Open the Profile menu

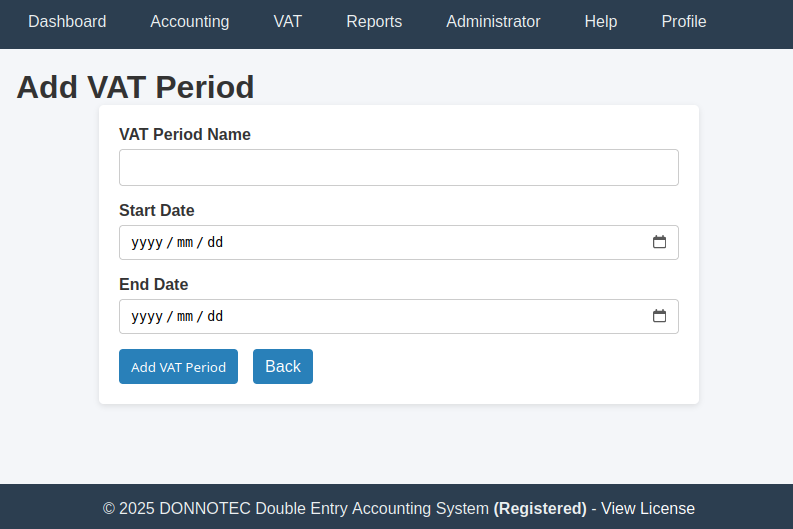(x=684, y=22)
